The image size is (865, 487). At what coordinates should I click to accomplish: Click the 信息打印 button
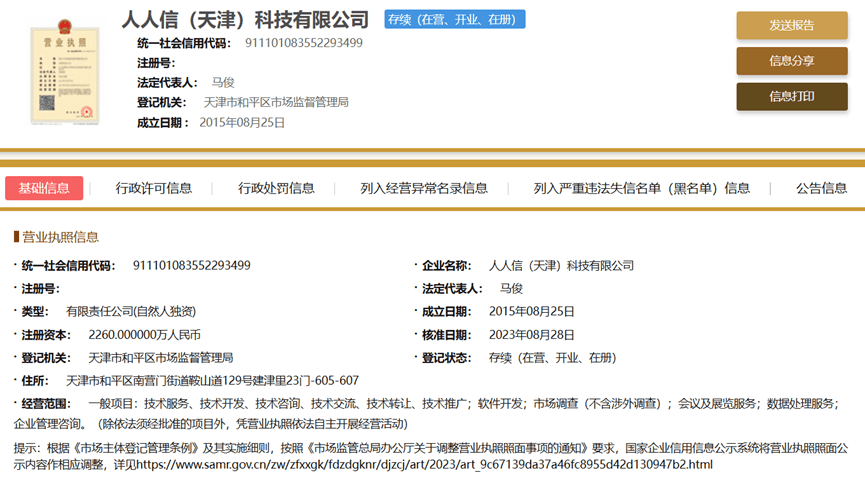click(792, 97)
